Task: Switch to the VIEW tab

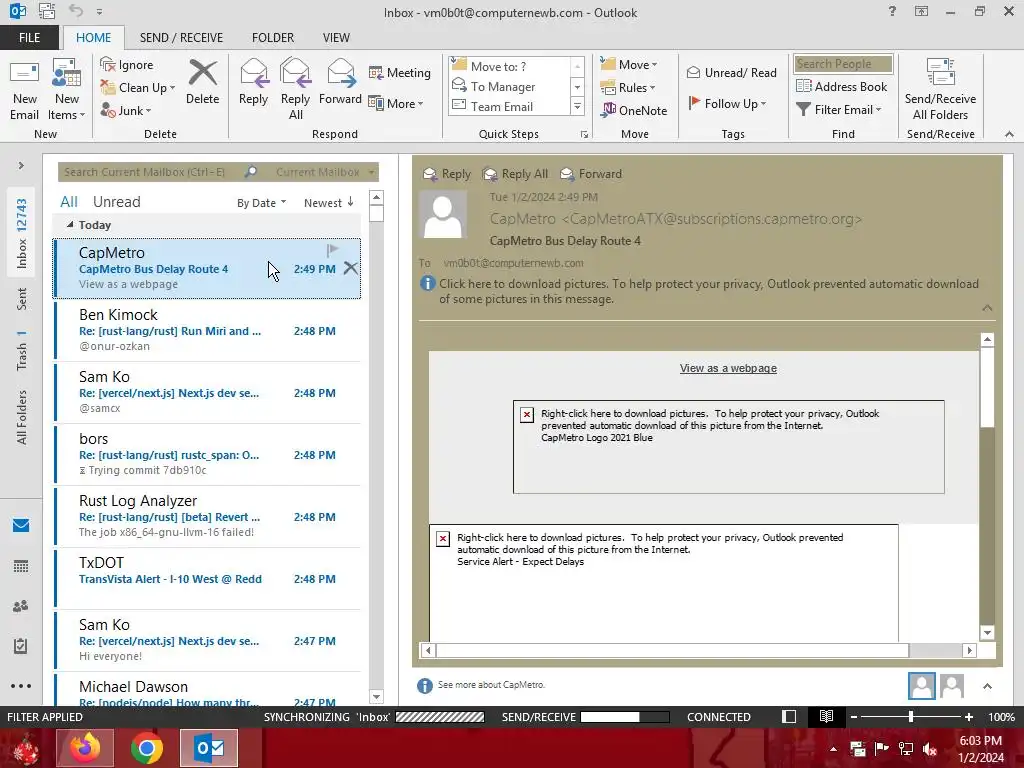Action: pyautogui.click(x=336, y=37)
